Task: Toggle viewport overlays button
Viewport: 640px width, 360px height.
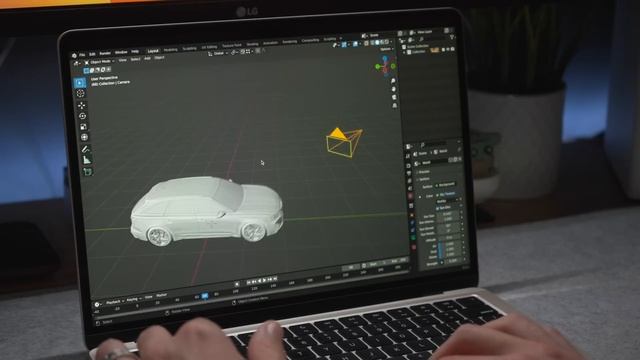Action: [356, 44]
